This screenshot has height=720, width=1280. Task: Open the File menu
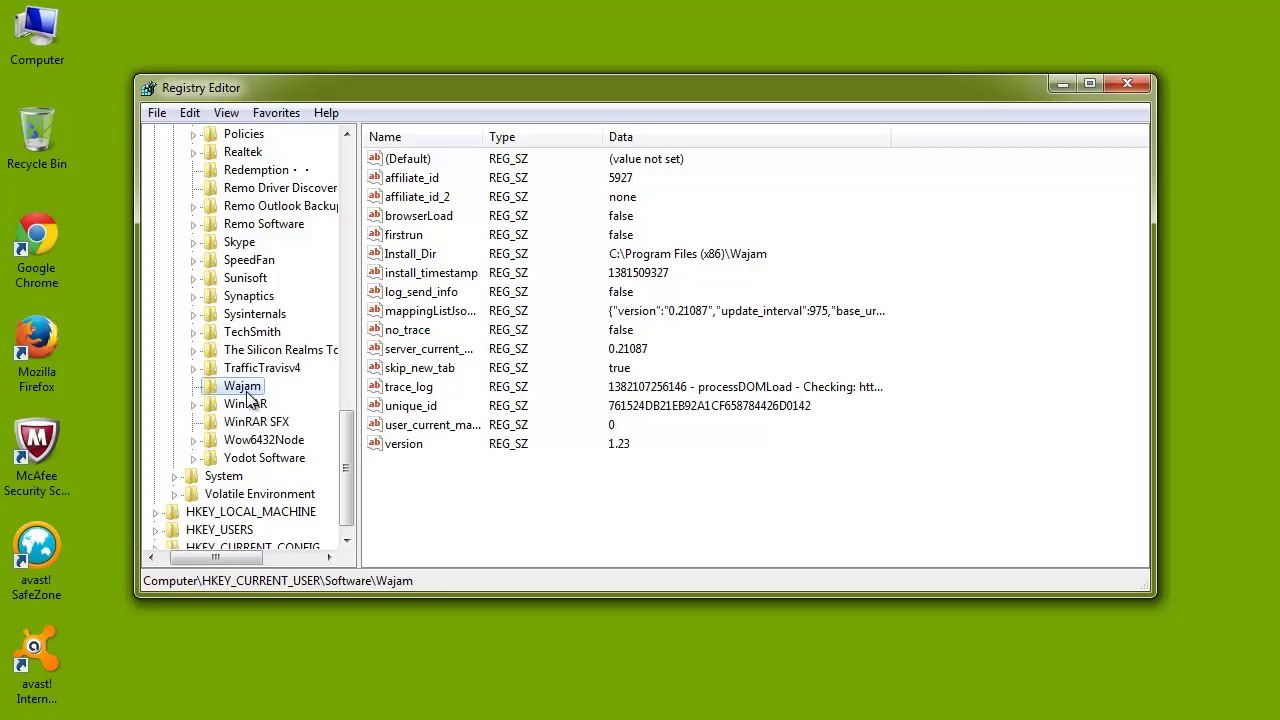click(157, 113)
